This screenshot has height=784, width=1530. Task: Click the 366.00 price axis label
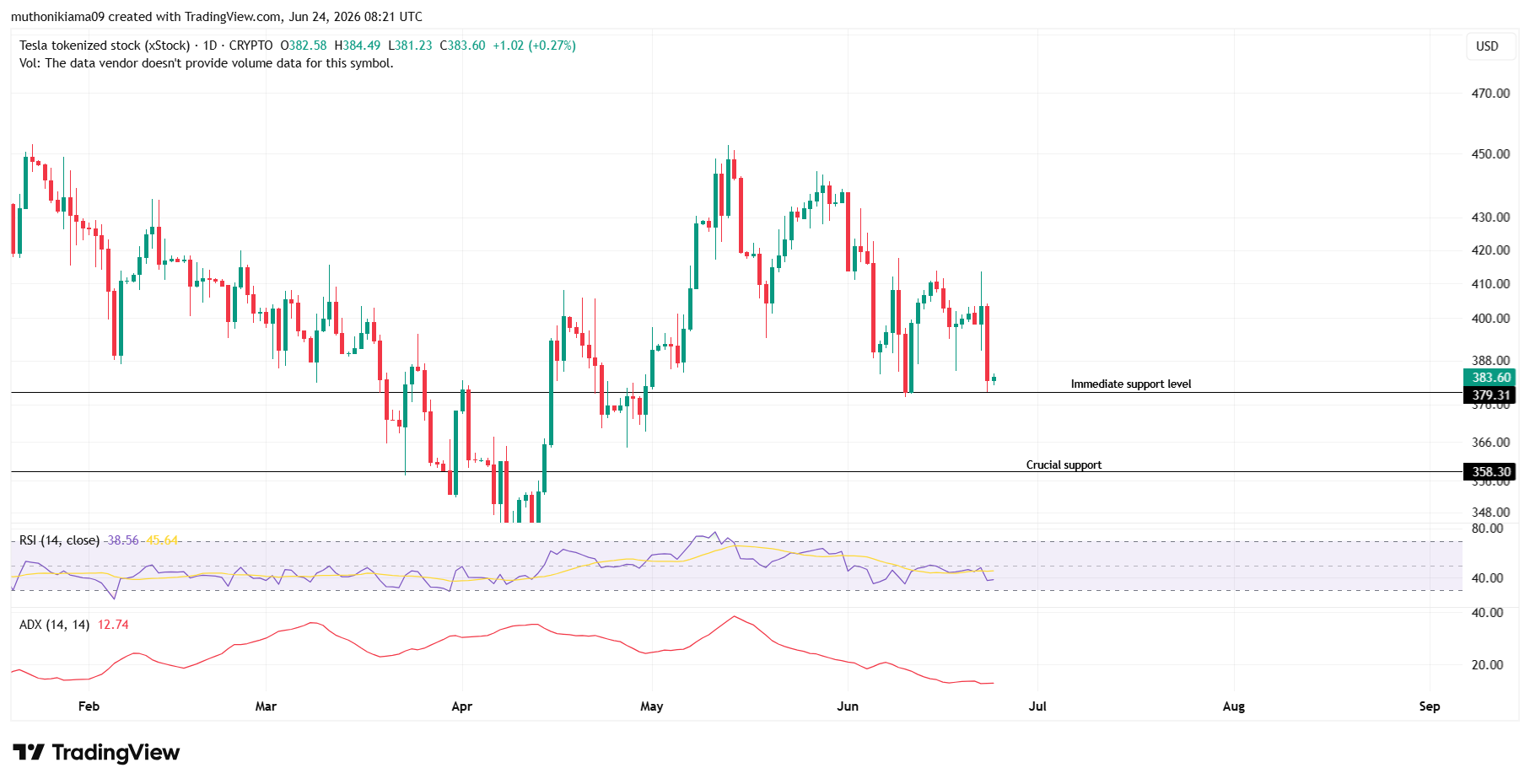(x=1490, y=443)
